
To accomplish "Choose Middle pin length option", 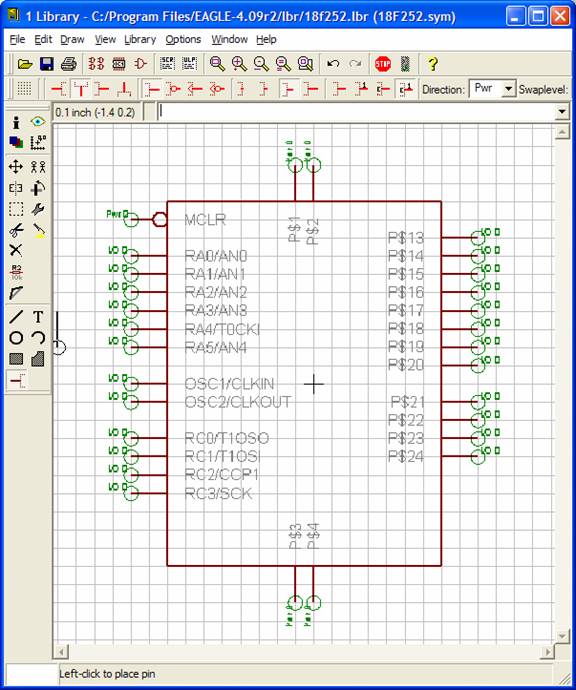I will (x=290, y=89).
